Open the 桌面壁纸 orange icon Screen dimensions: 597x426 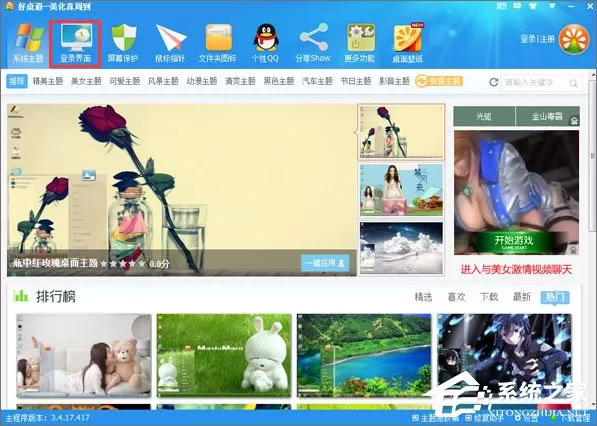[407, 43]
